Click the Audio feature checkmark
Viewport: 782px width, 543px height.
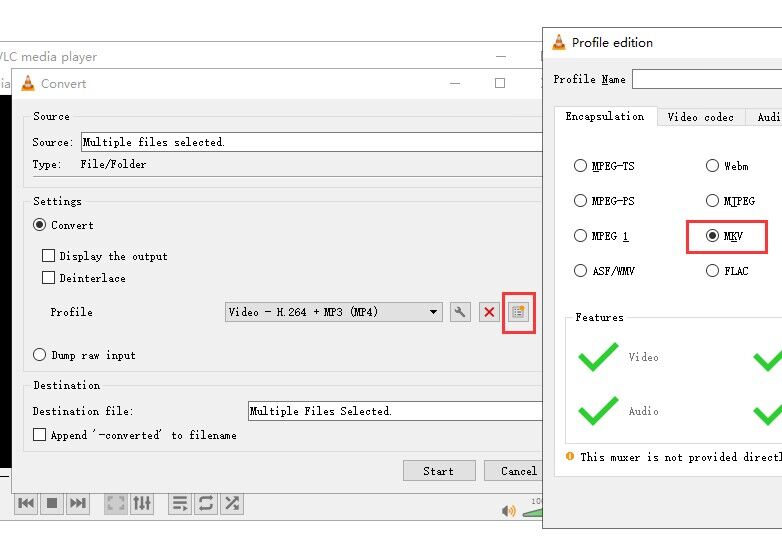(x=598, y=411)
